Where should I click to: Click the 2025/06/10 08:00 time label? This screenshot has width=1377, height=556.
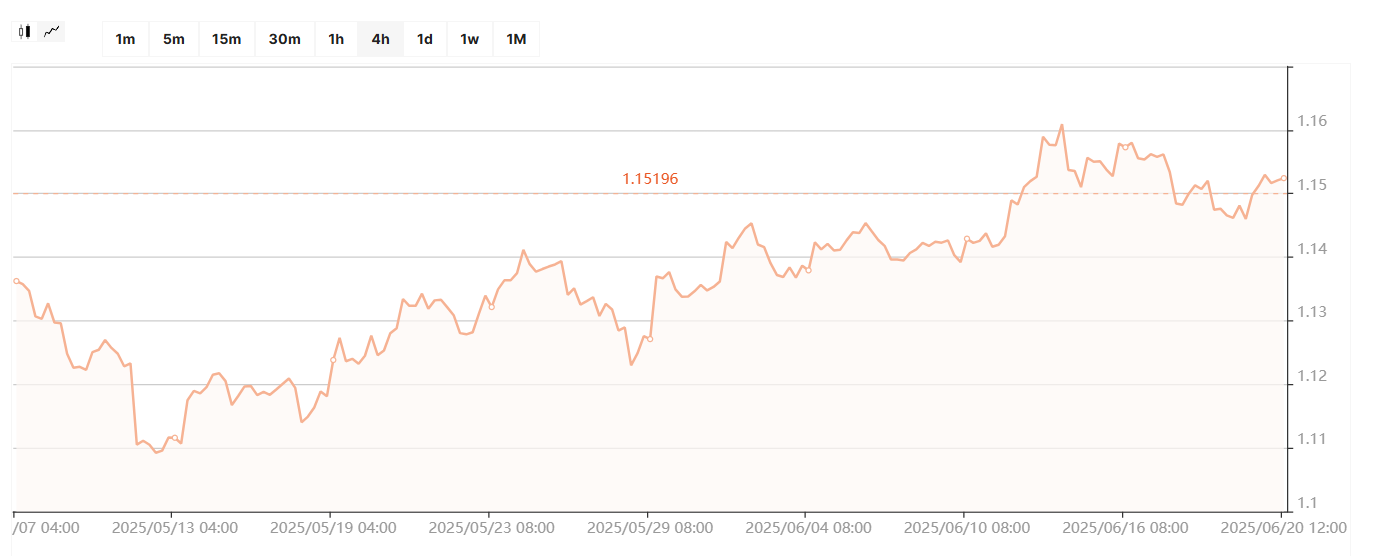[967, 527]
